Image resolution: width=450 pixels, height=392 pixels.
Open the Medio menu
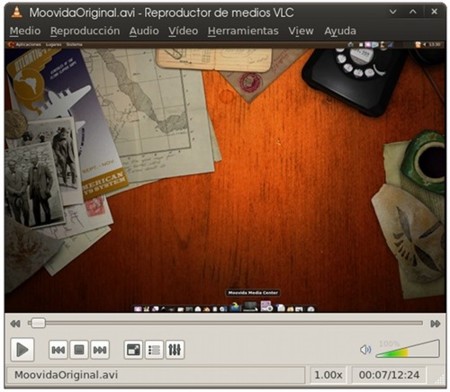(25, 31)
